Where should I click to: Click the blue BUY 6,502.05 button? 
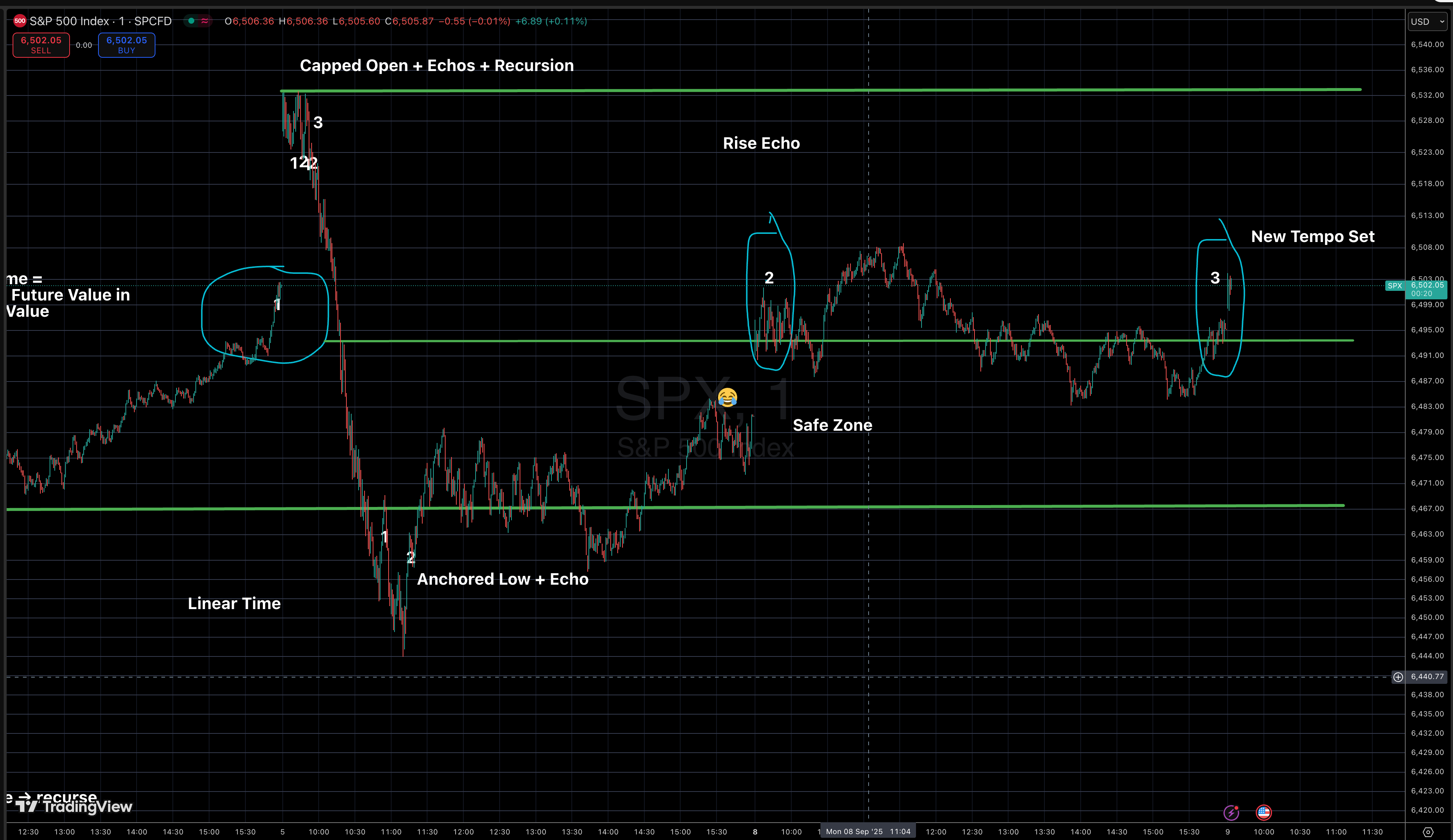[x=126, y=45]
